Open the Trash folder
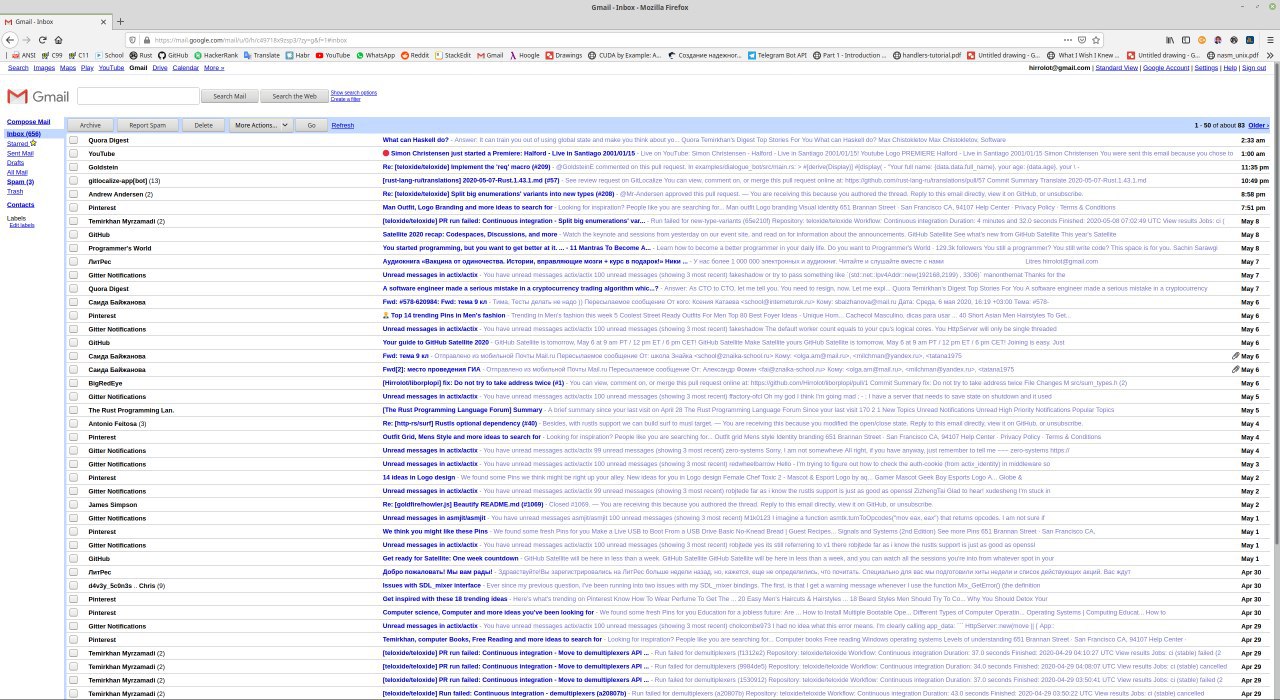Viewport: 1280px width, 700px height. 15,191
